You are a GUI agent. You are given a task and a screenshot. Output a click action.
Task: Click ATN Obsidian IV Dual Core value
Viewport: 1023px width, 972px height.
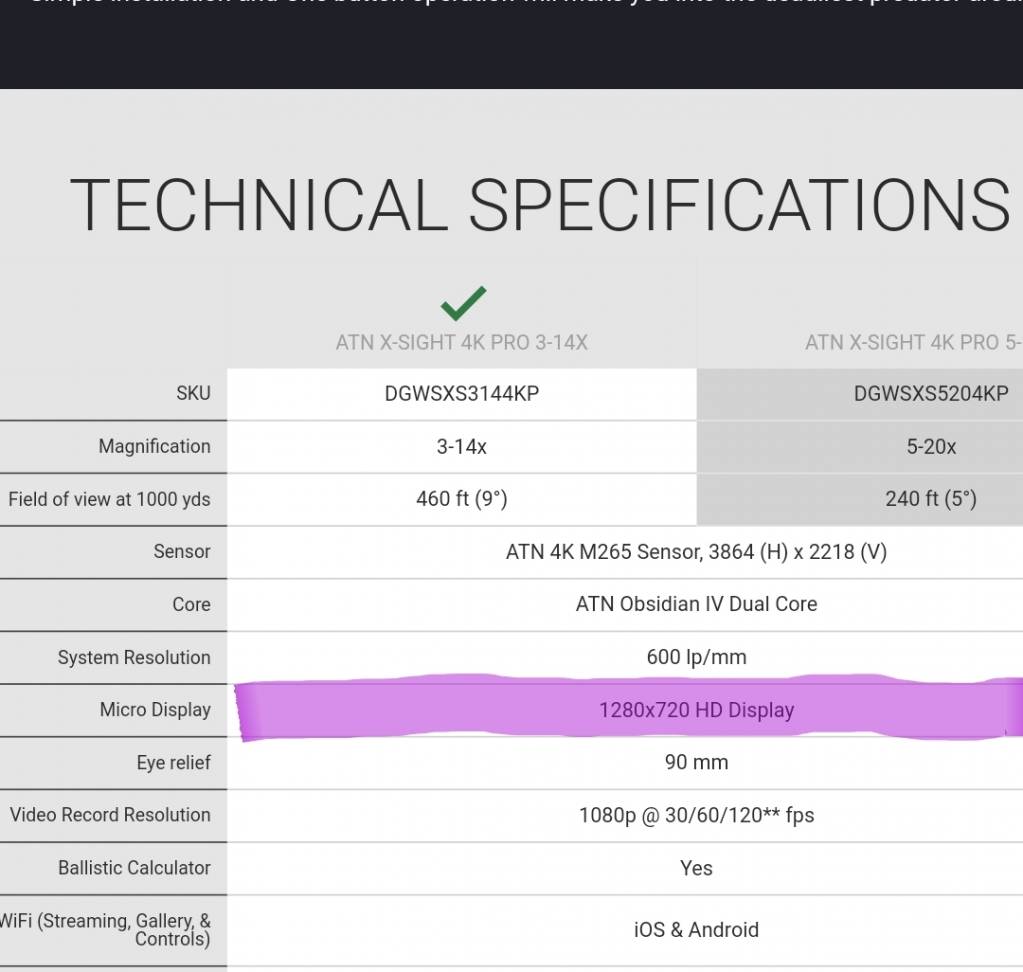(x=696, y=604)
